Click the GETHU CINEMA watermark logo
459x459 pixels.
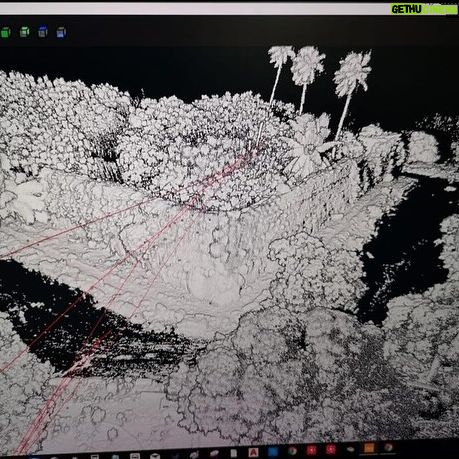[x=424, y=9]
